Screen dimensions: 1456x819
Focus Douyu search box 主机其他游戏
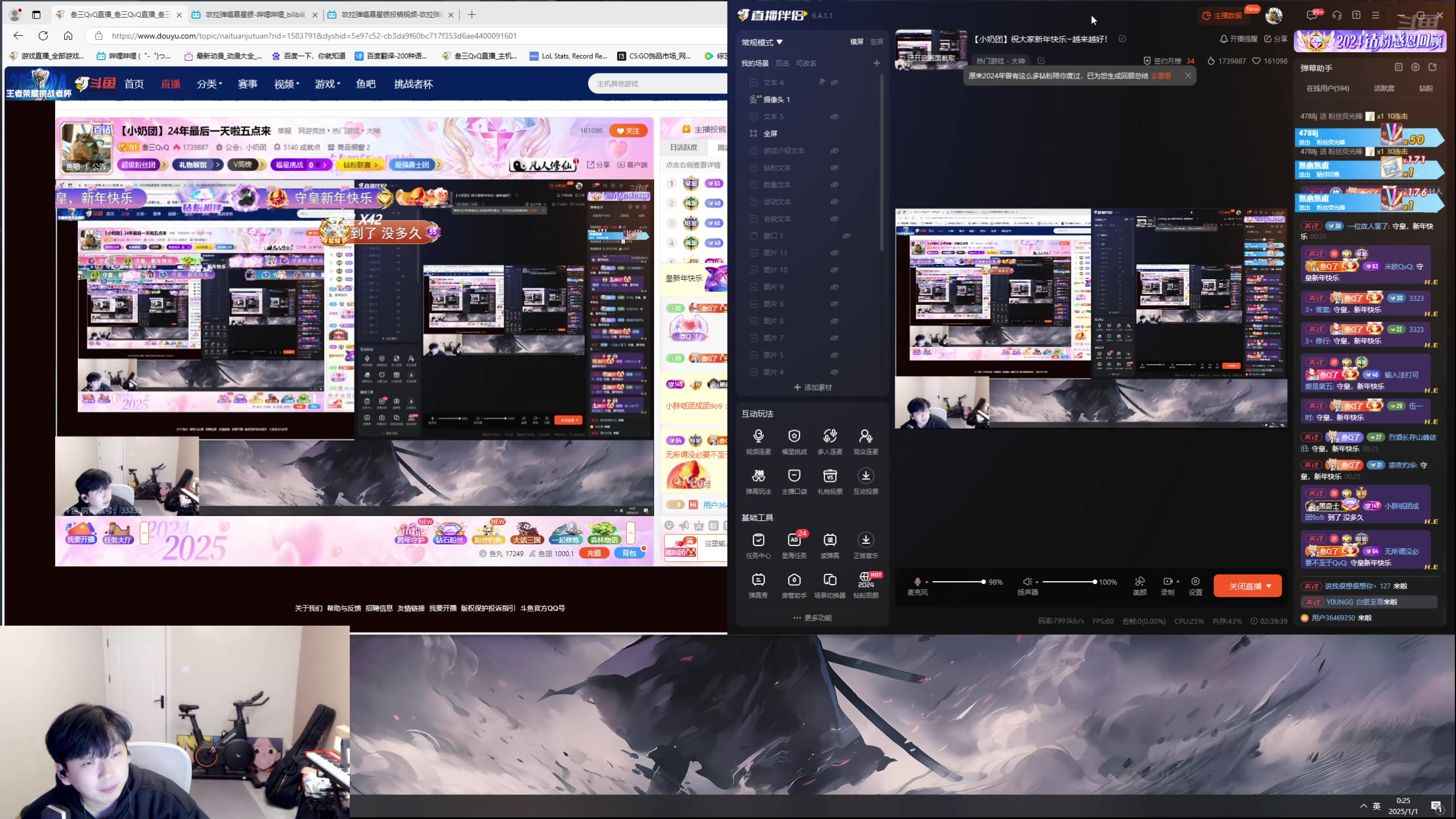pos(657,84)
